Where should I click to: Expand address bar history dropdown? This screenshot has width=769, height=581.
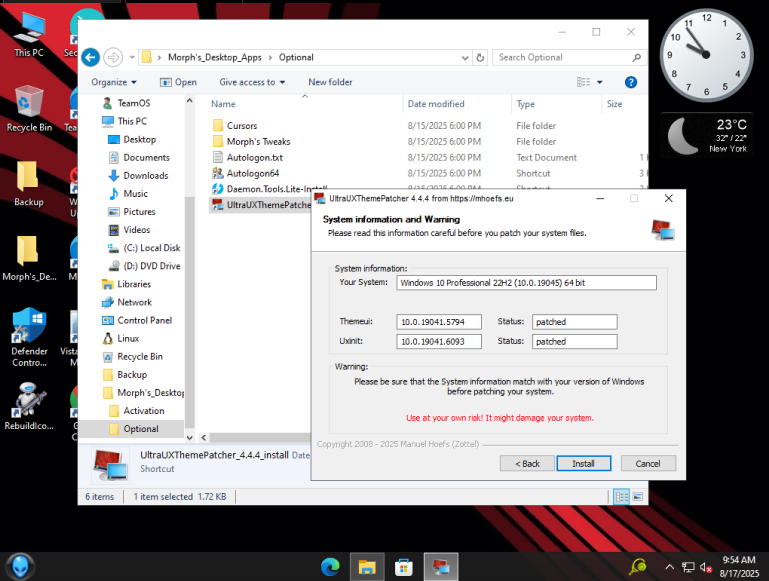[x=465, y=58]
